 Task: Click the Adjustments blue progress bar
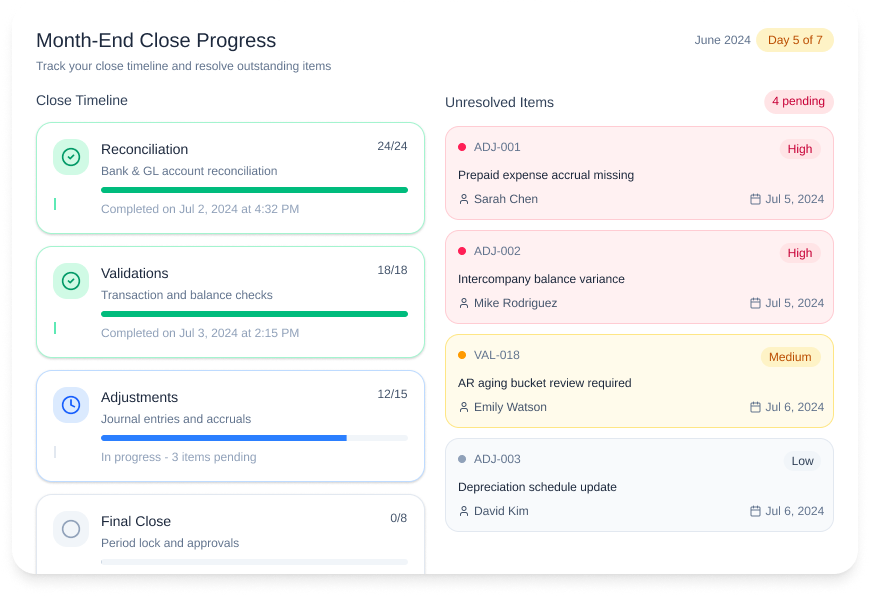coord(224,438)
